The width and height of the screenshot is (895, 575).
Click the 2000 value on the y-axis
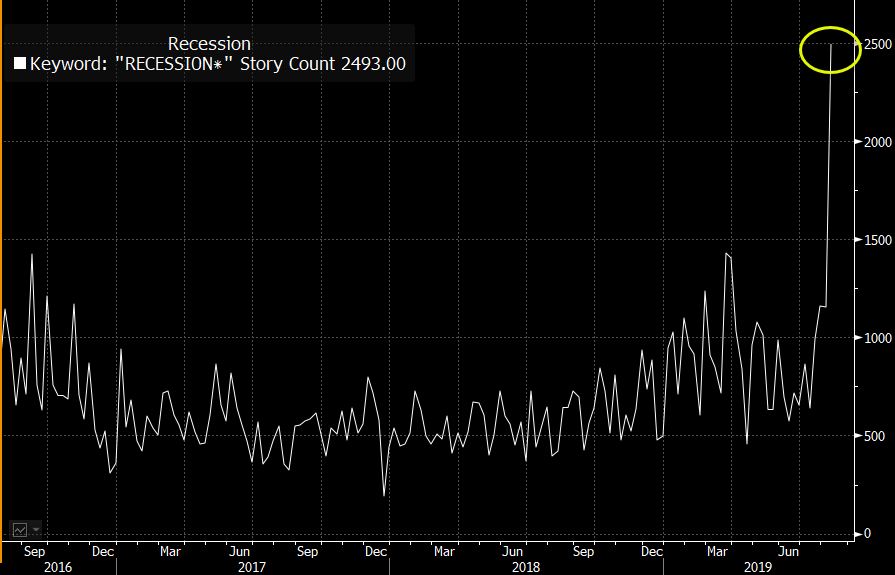point(878,142)
